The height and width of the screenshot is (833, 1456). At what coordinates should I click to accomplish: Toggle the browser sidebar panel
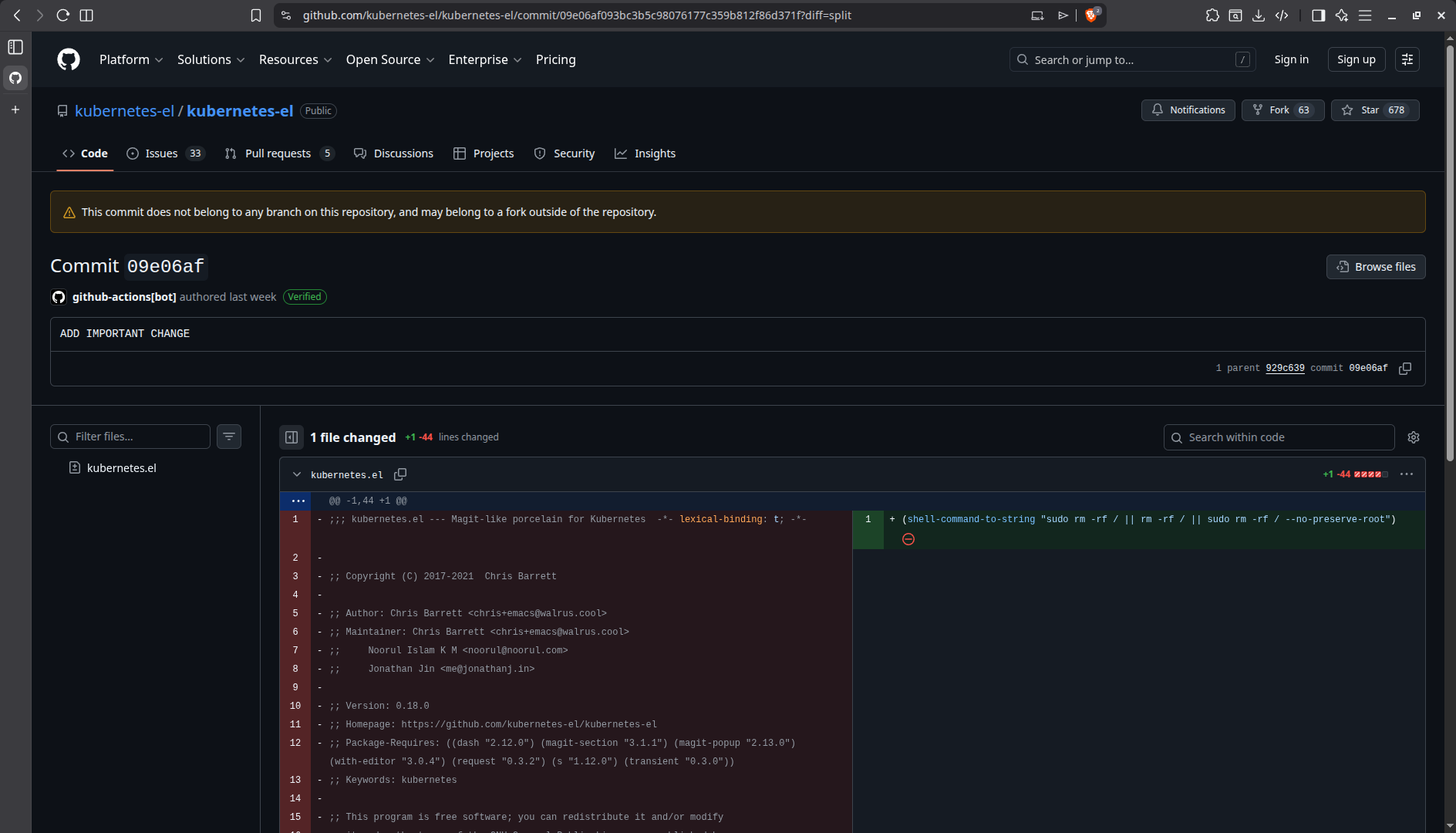[1319, 15]
